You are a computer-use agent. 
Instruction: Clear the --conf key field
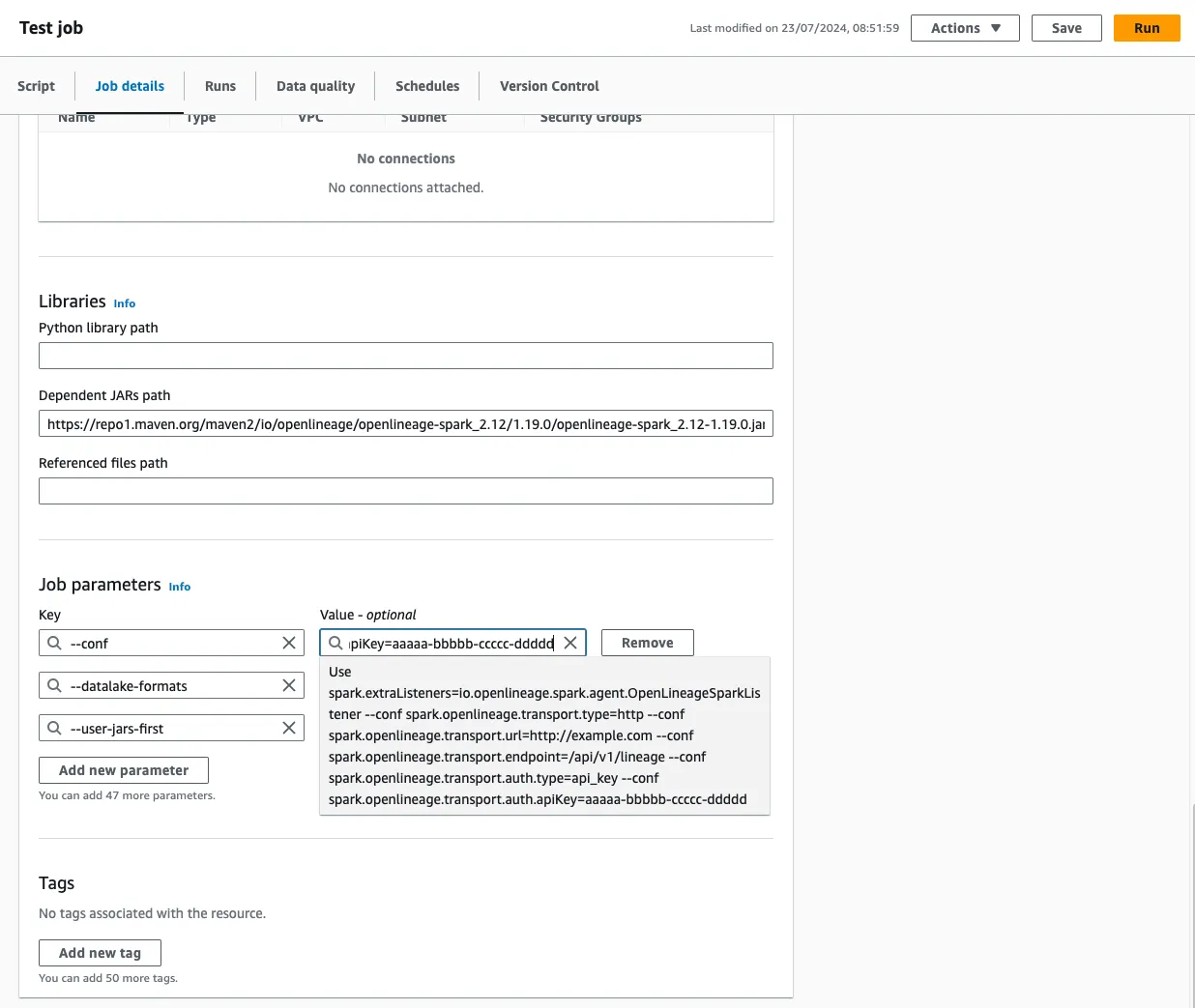click(289, 644)
